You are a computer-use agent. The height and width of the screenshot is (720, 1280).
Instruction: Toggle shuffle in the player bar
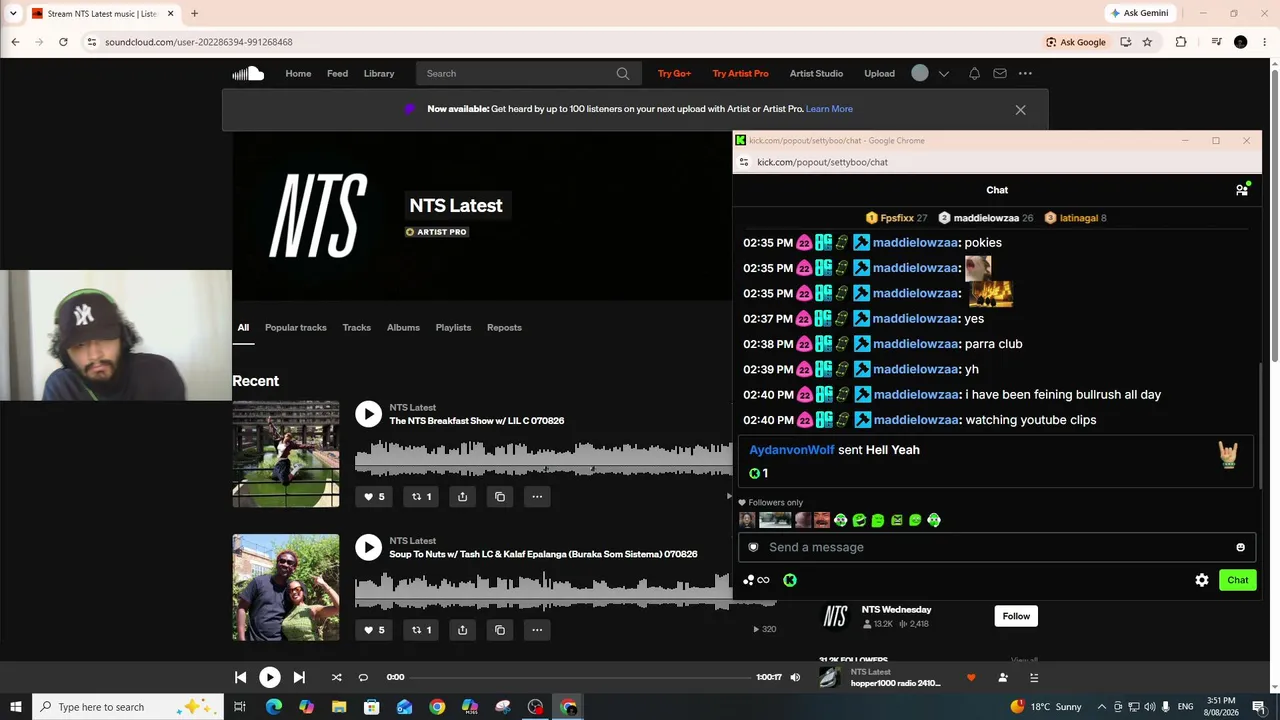coord(336,677)
